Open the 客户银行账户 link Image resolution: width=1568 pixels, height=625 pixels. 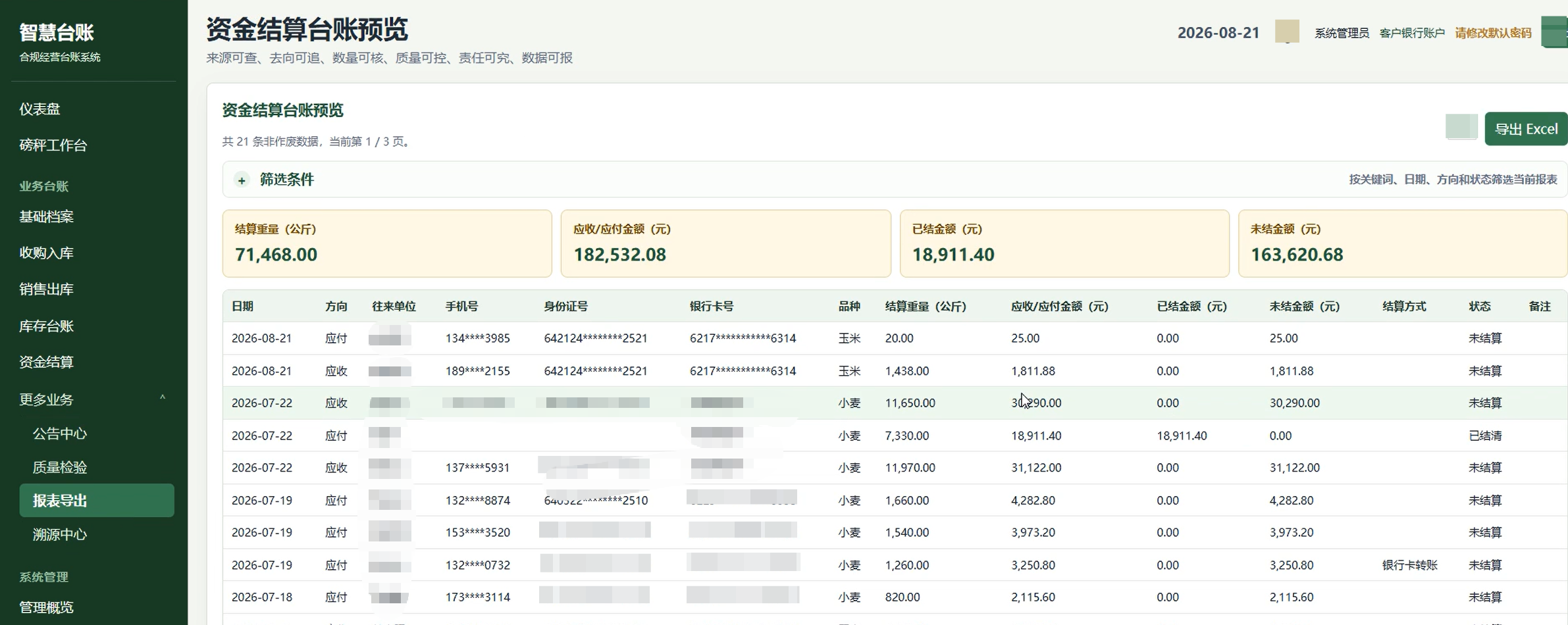(1411, 33)
